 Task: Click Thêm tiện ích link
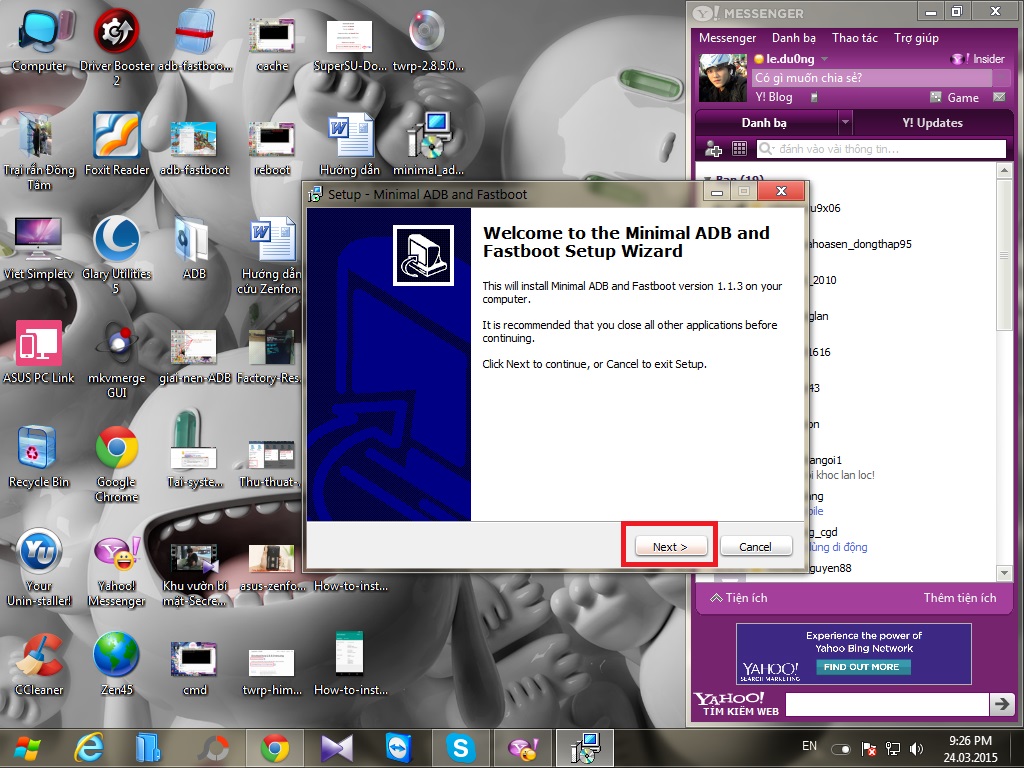tap(959, 598)
